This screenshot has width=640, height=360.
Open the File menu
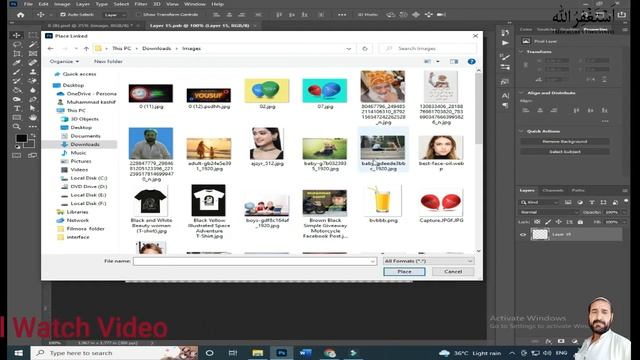pos(28,4)
